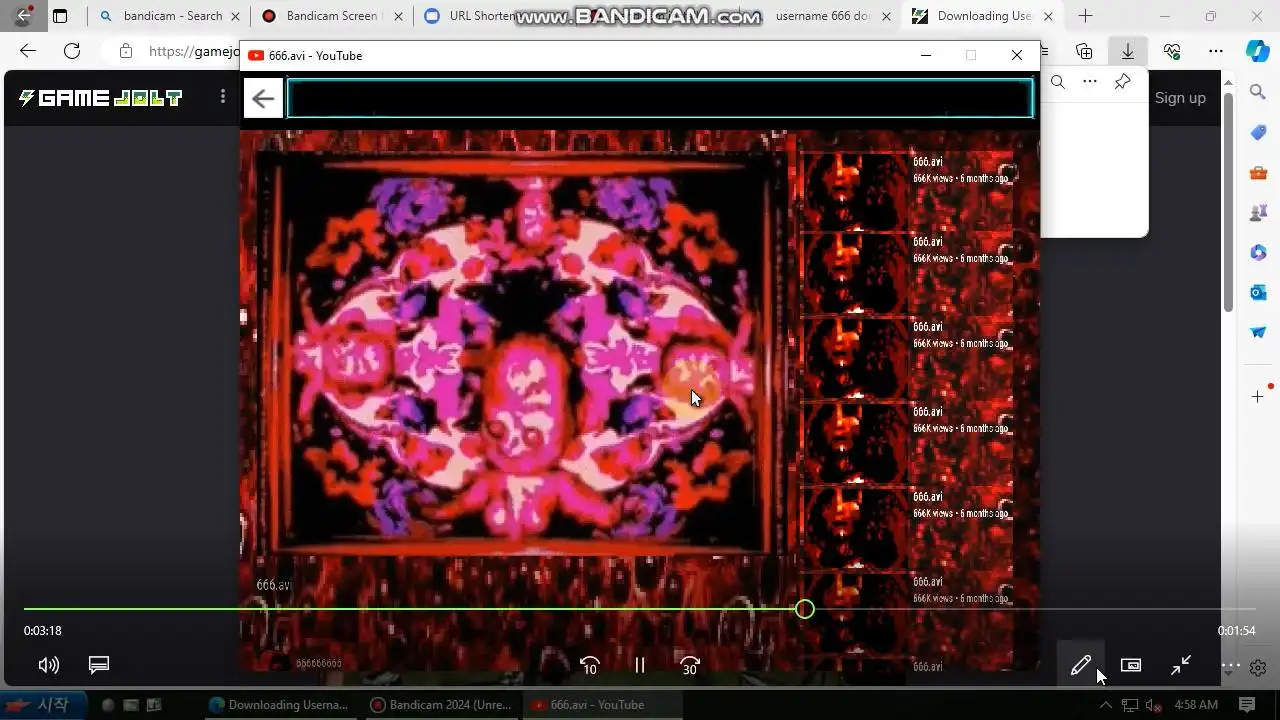The height and width of the screenshot is (720, 1280).
Task: Pause the video playback
Action: [640, 665]
